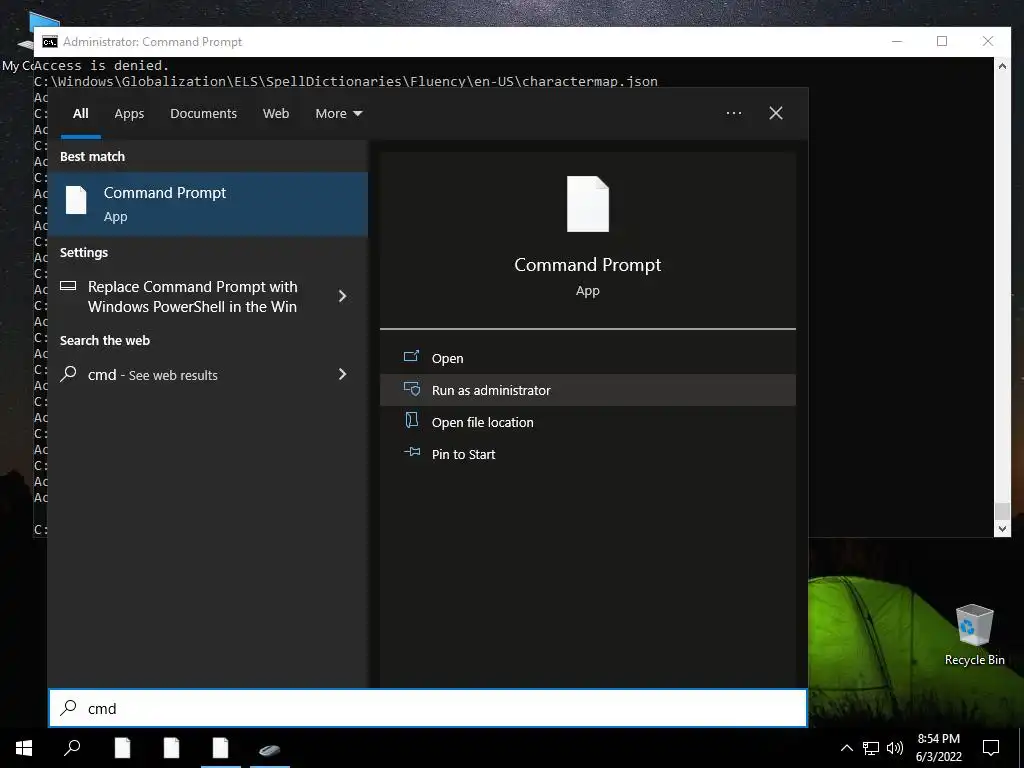Maximize the Administrator Command Prompt window

point(942,41)
